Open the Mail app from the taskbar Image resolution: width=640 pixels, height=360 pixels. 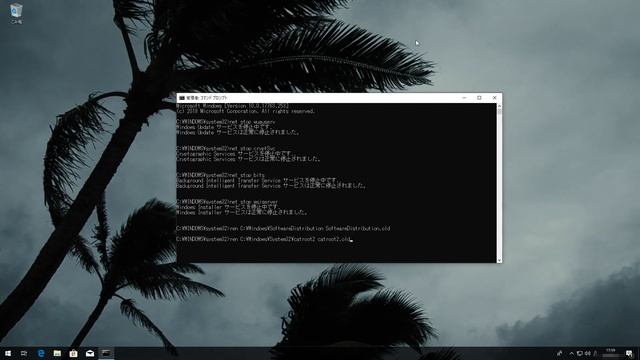(x=90, y=353)
